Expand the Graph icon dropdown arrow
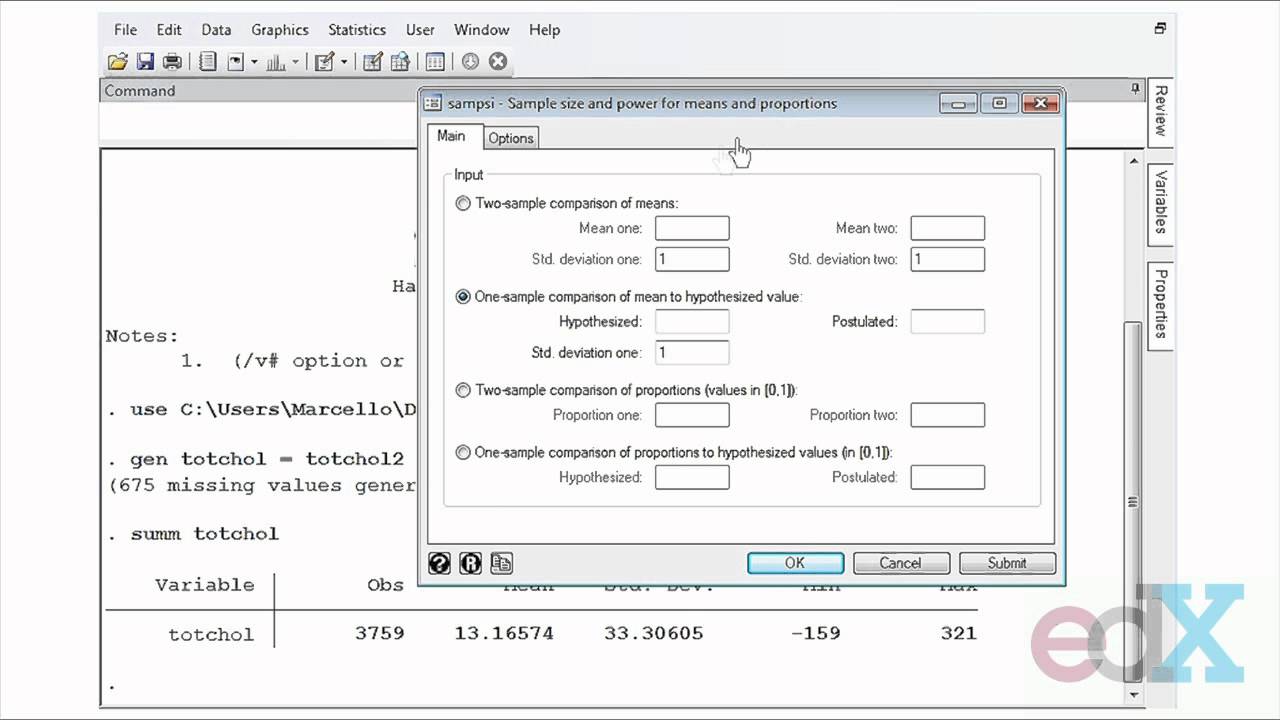The image size is (1280, 720). click(x=295, y=62)
